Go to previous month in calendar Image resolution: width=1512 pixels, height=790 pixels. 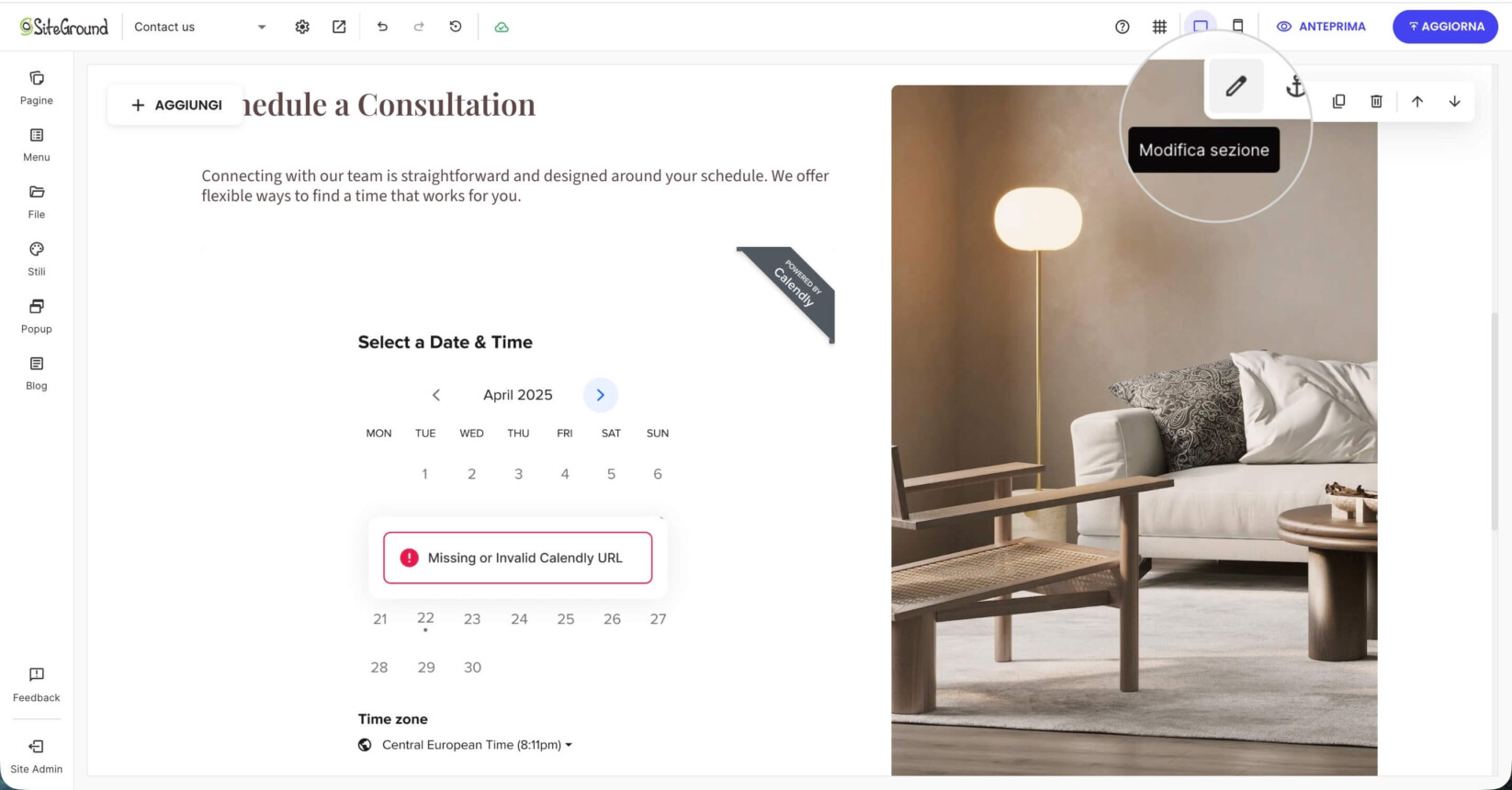436,395
